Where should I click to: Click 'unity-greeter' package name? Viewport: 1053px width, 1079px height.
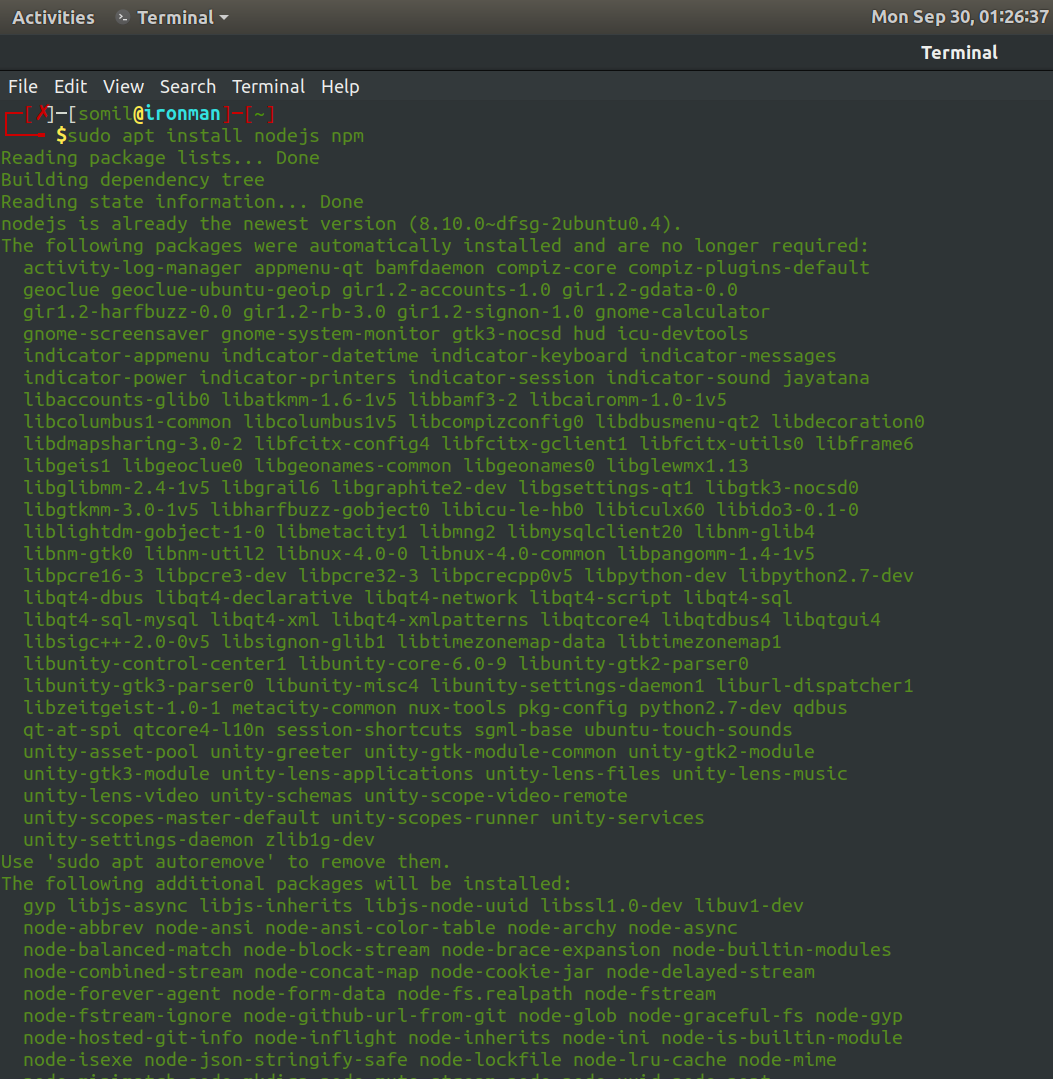click(x=281, y=752)
